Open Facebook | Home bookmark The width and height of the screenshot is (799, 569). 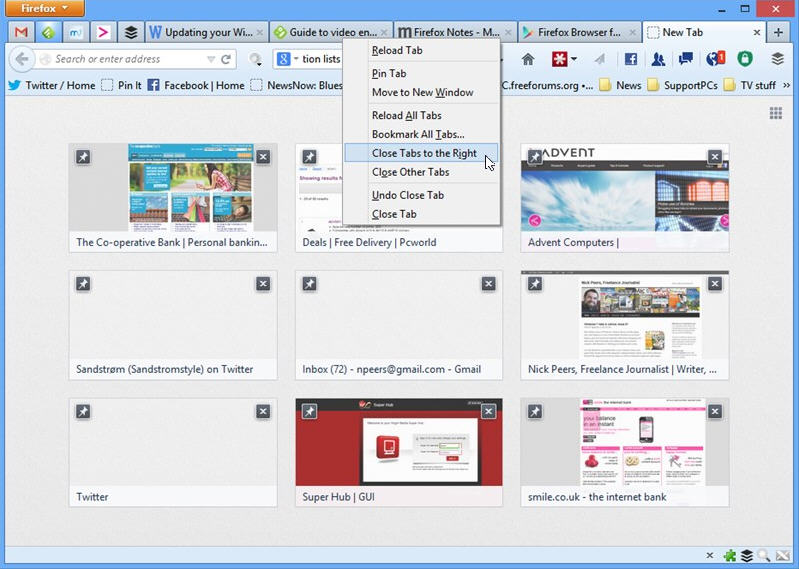coord(196,85)
